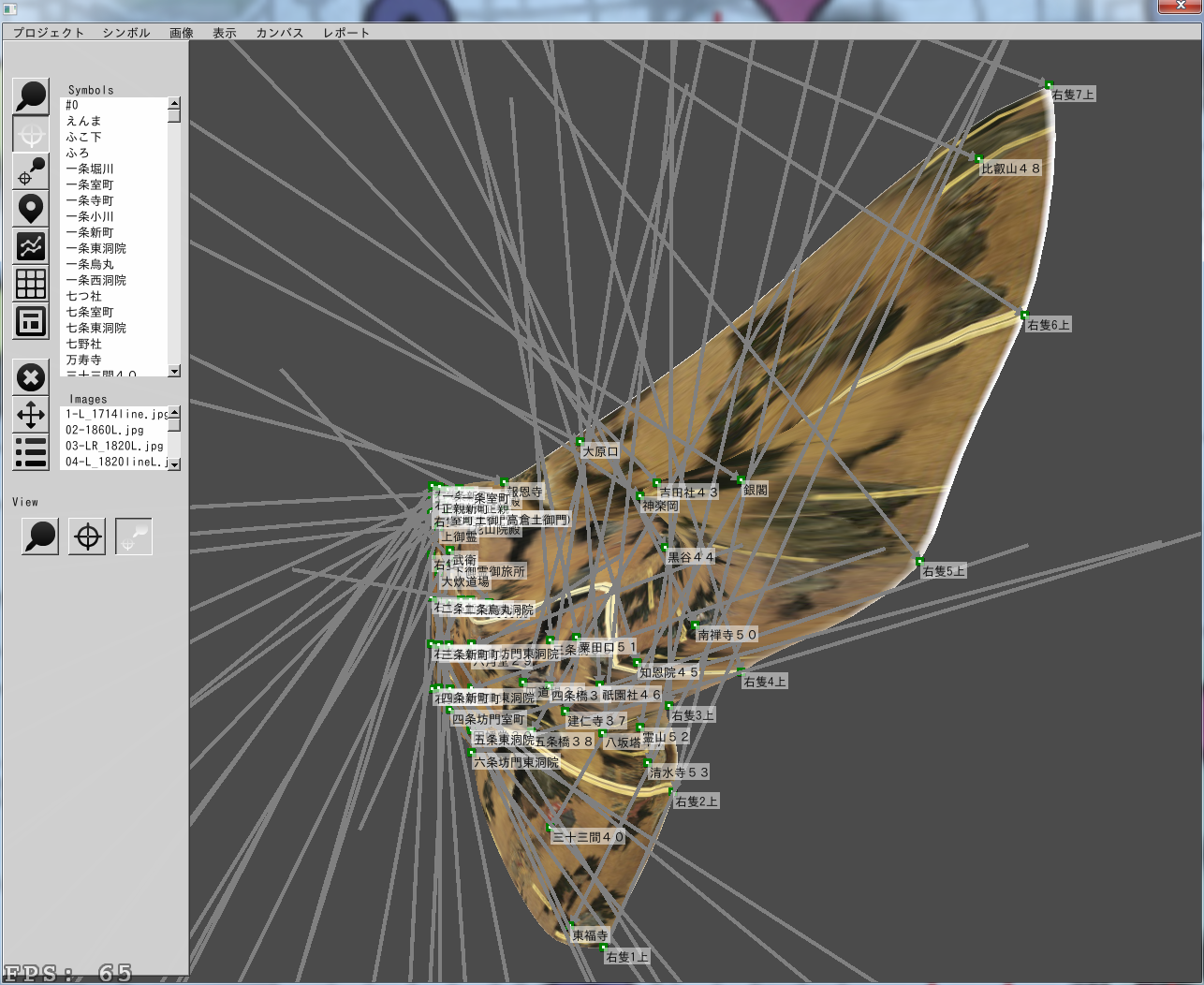
Task: Toggle crosshair display under View
Action: click(87, 537)
